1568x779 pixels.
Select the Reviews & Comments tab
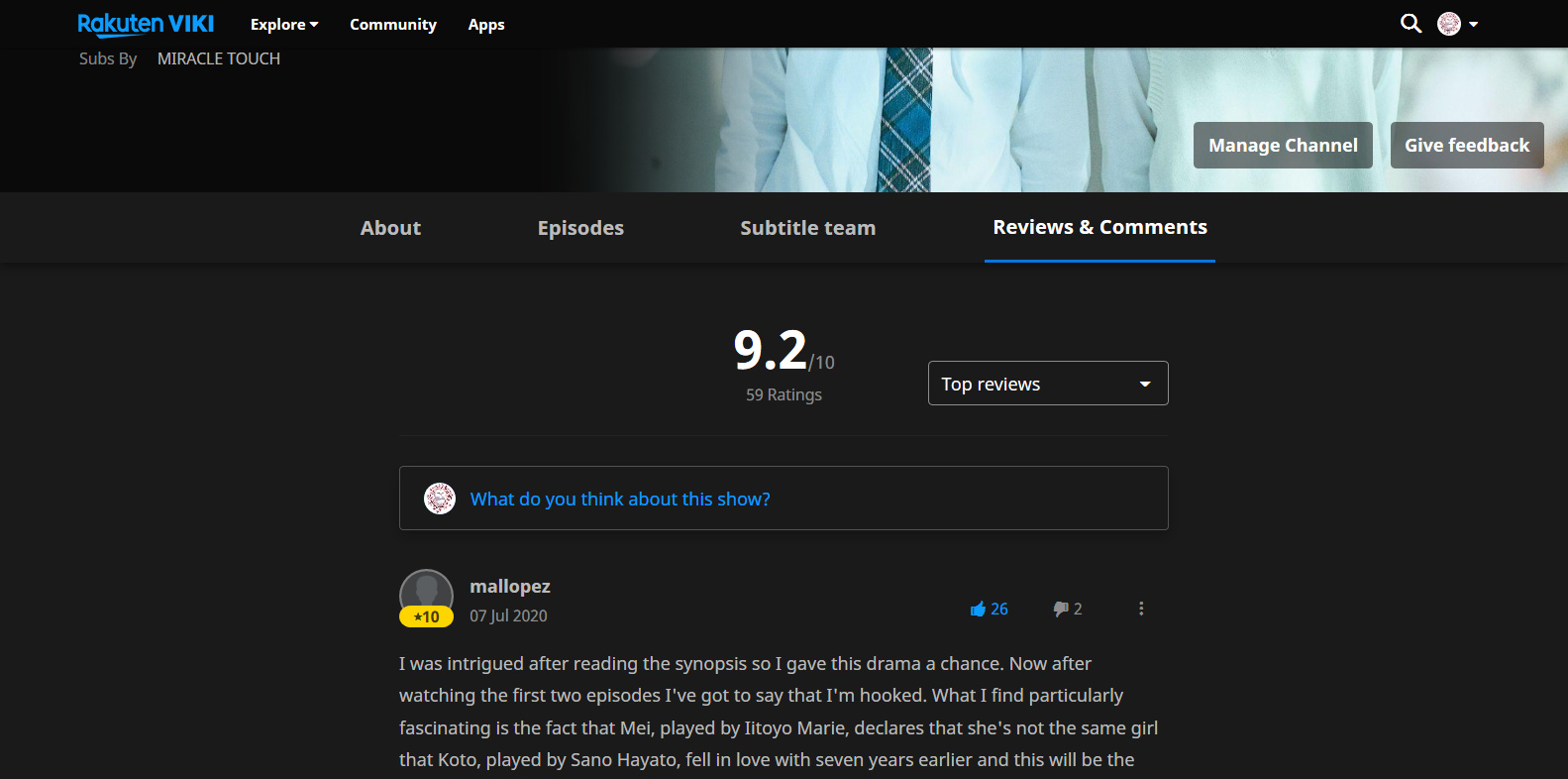[x=1099, y=227]
